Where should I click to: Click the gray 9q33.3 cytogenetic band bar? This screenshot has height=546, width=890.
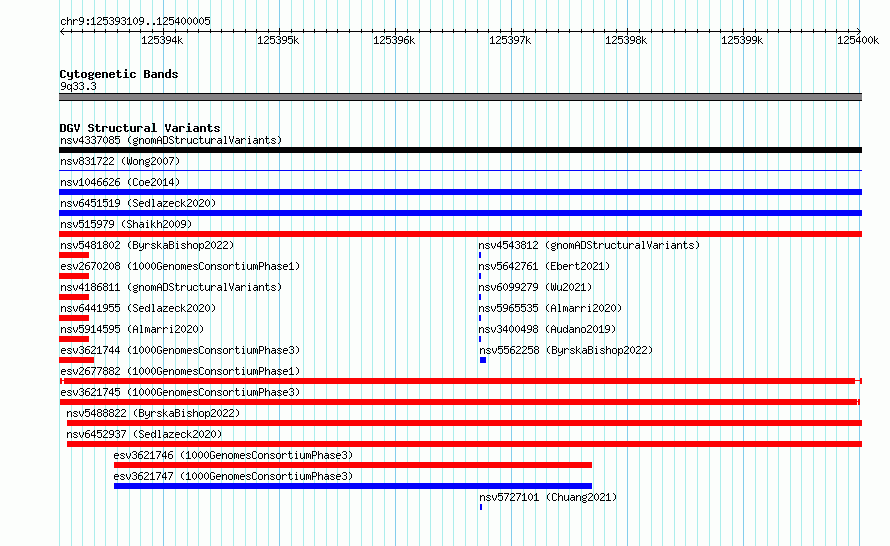(x=460, y=97)
